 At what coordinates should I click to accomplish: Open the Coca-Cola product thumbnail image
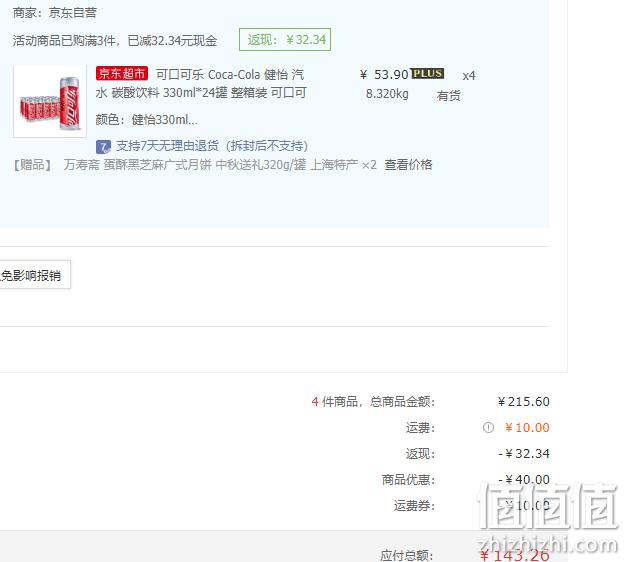(x=50, y=101)
